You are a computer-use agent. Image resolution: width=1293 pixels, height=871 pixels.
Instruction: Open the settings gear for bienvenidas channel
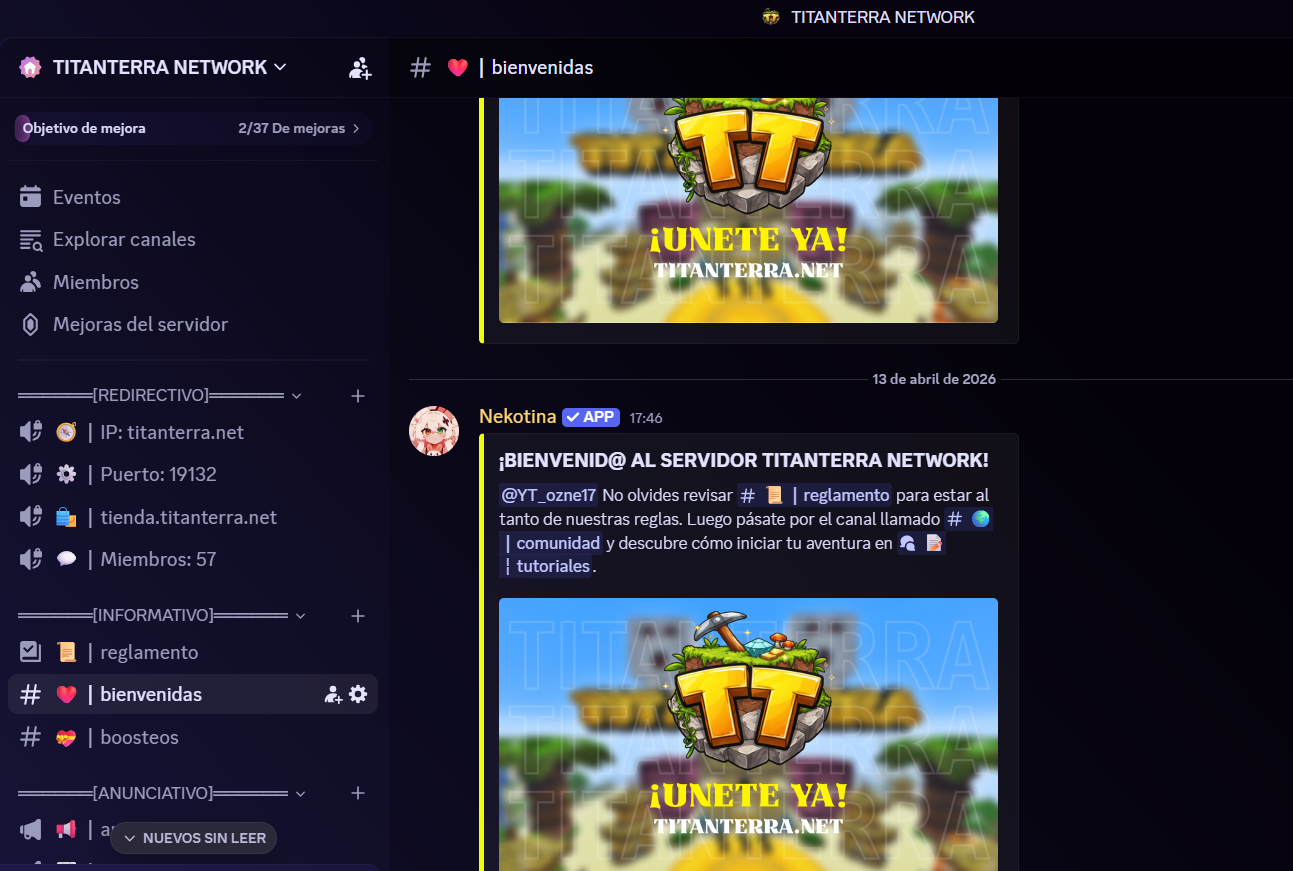[x=358, y=694]
